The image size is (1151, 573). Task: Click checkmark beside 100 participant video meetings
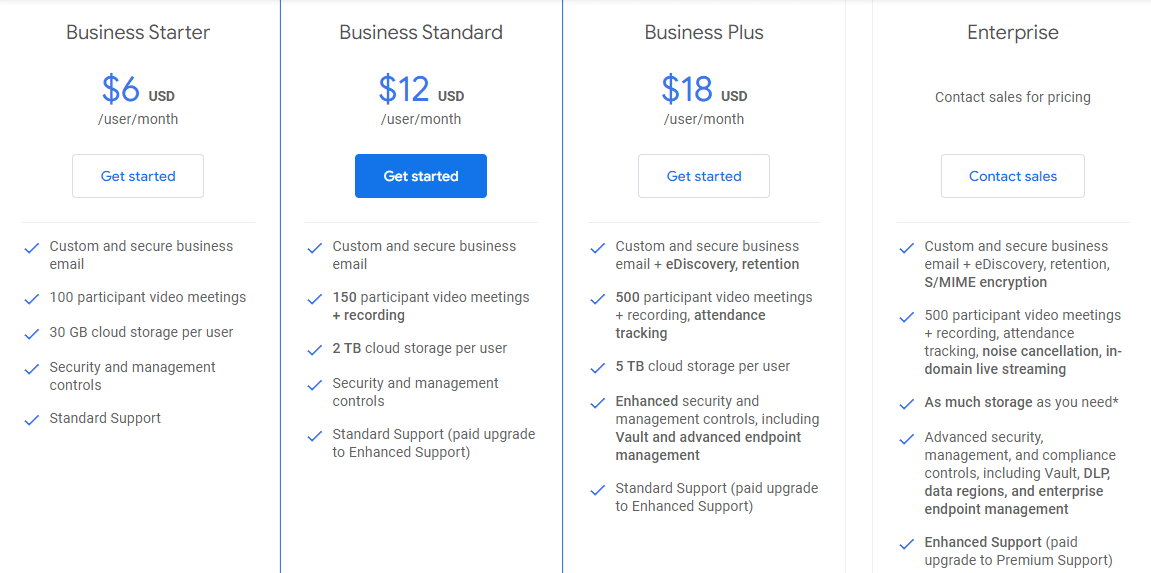32,298
